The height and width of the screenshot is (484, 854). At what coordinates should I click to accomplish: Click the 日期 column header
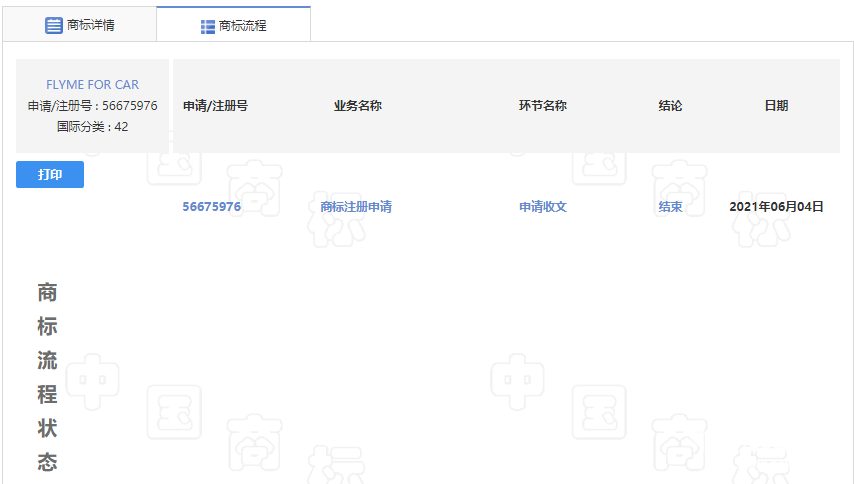coord(776,106)
